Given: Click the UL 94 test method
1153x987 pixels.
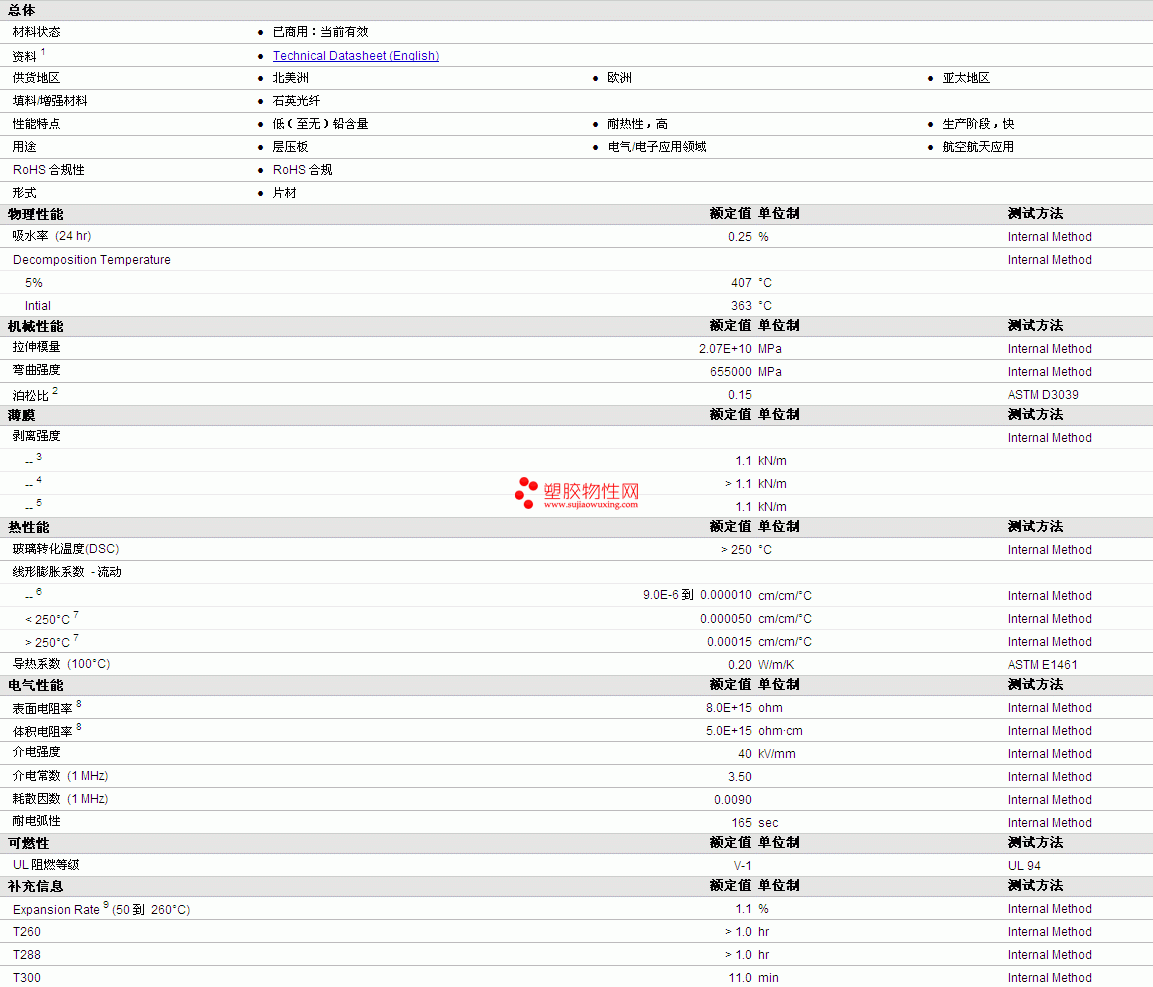Looking at the screenshot, I should pyautogui.click(x=1024, y=866).
